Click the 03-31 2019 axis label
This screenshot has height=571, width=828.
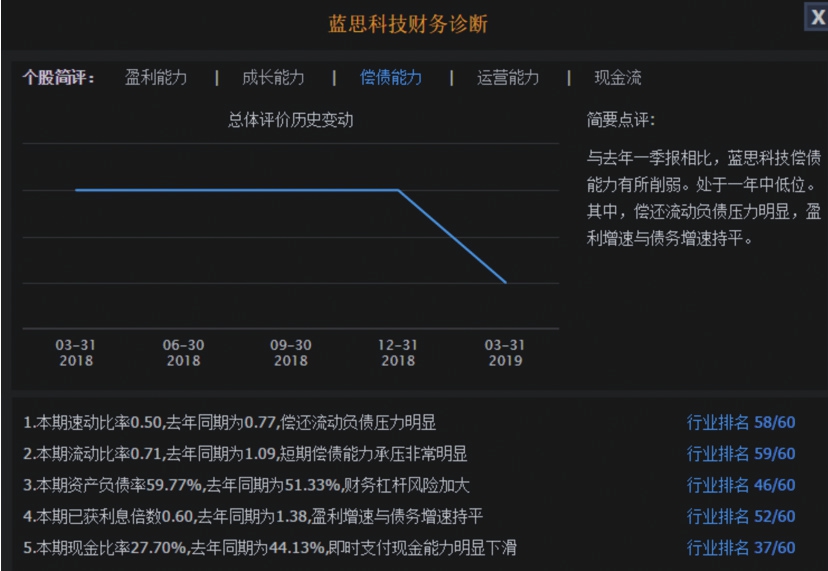(505, 353)
